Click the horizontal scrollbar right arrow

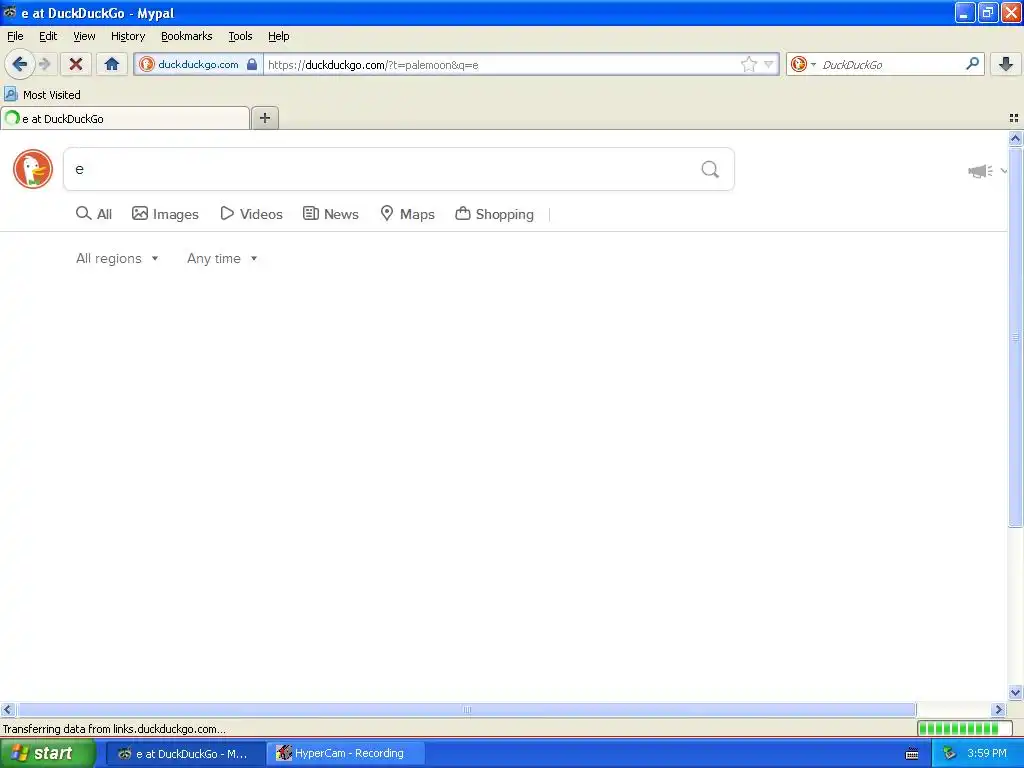998,709
